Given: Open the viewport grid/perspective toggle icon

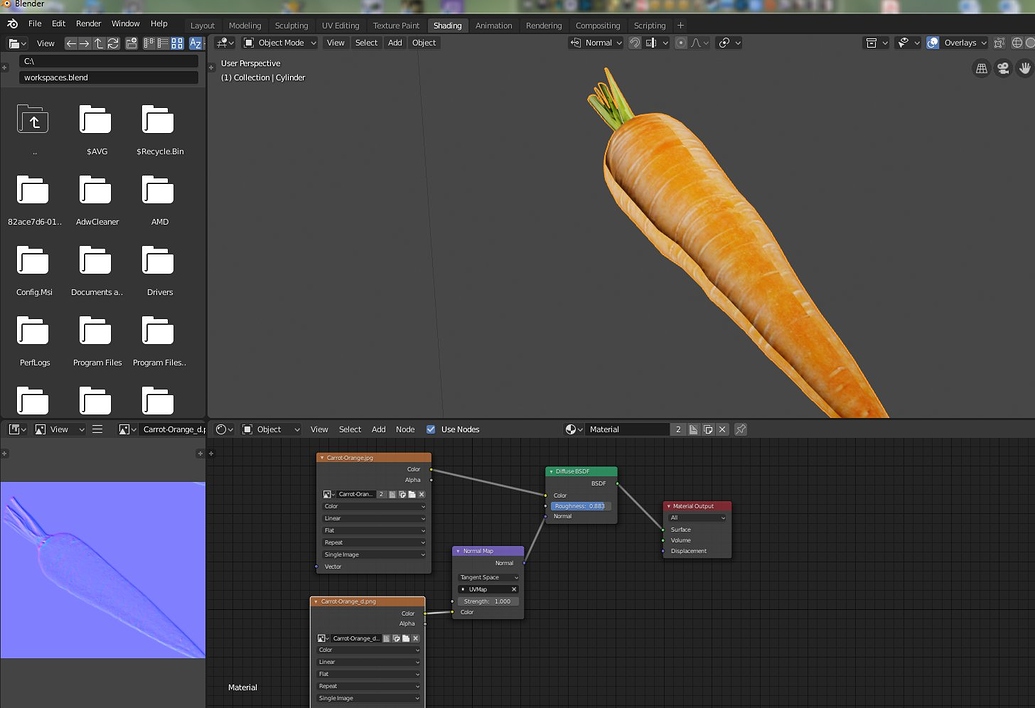Looking at the screenshot, I should click(x=981, y=68).
